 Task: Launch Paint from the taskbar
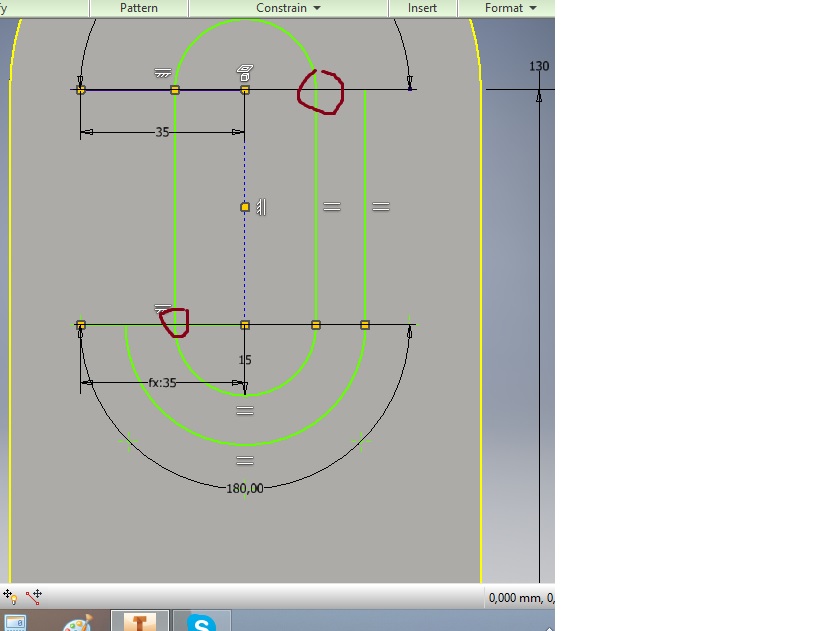click(78, 622)
